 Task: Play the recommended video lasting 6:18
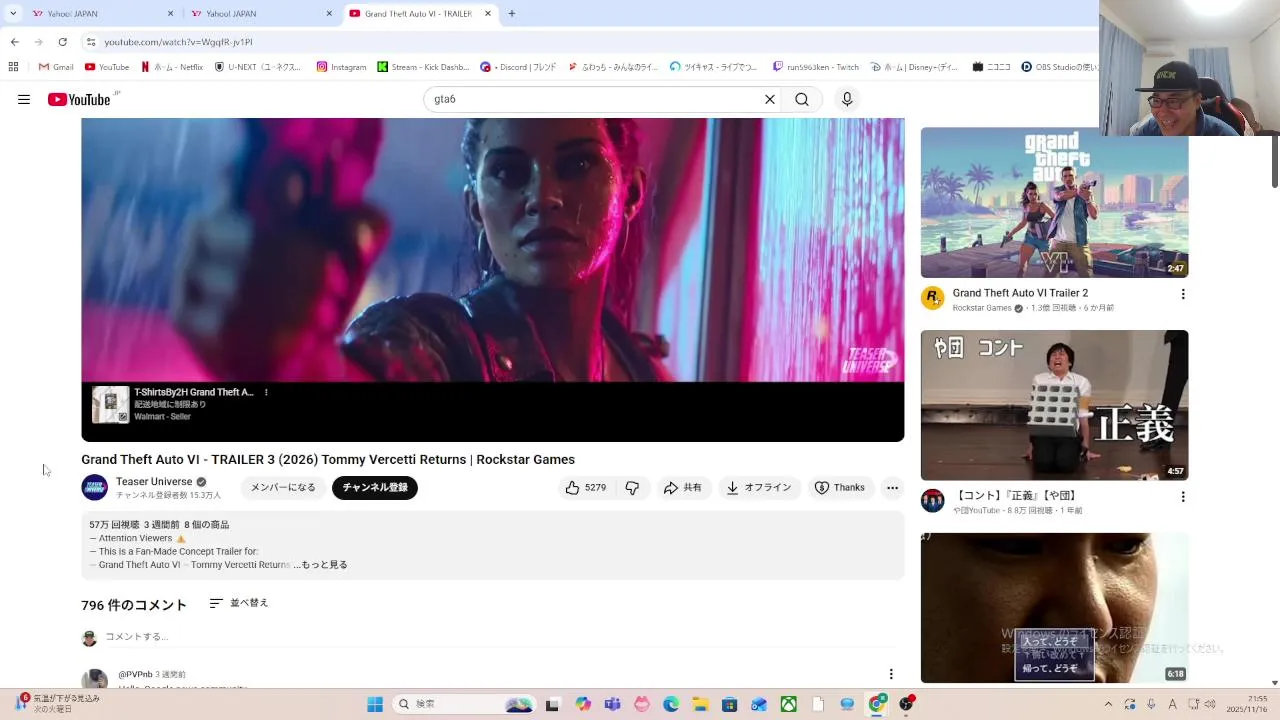[1054, 608]
